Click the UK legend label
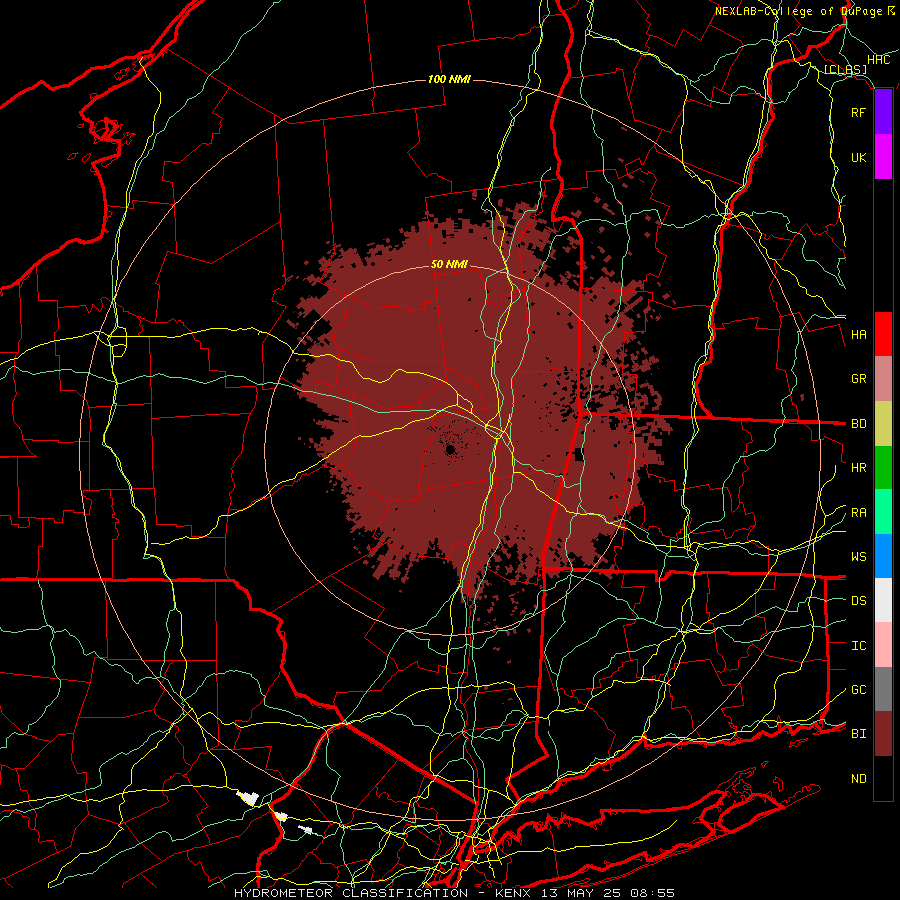Screen dimensions: 900x900 858,157
